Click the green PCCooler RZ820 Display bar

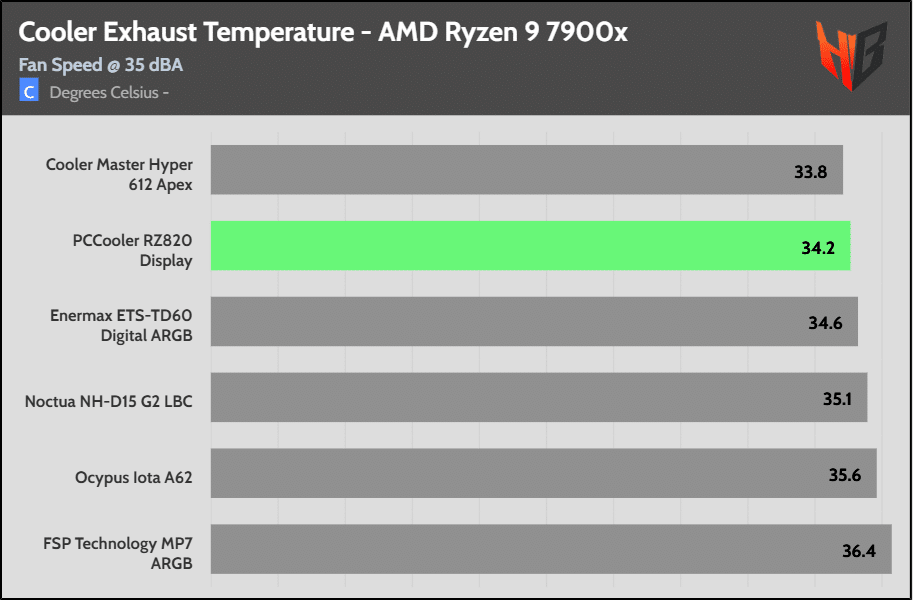point(530,246)
